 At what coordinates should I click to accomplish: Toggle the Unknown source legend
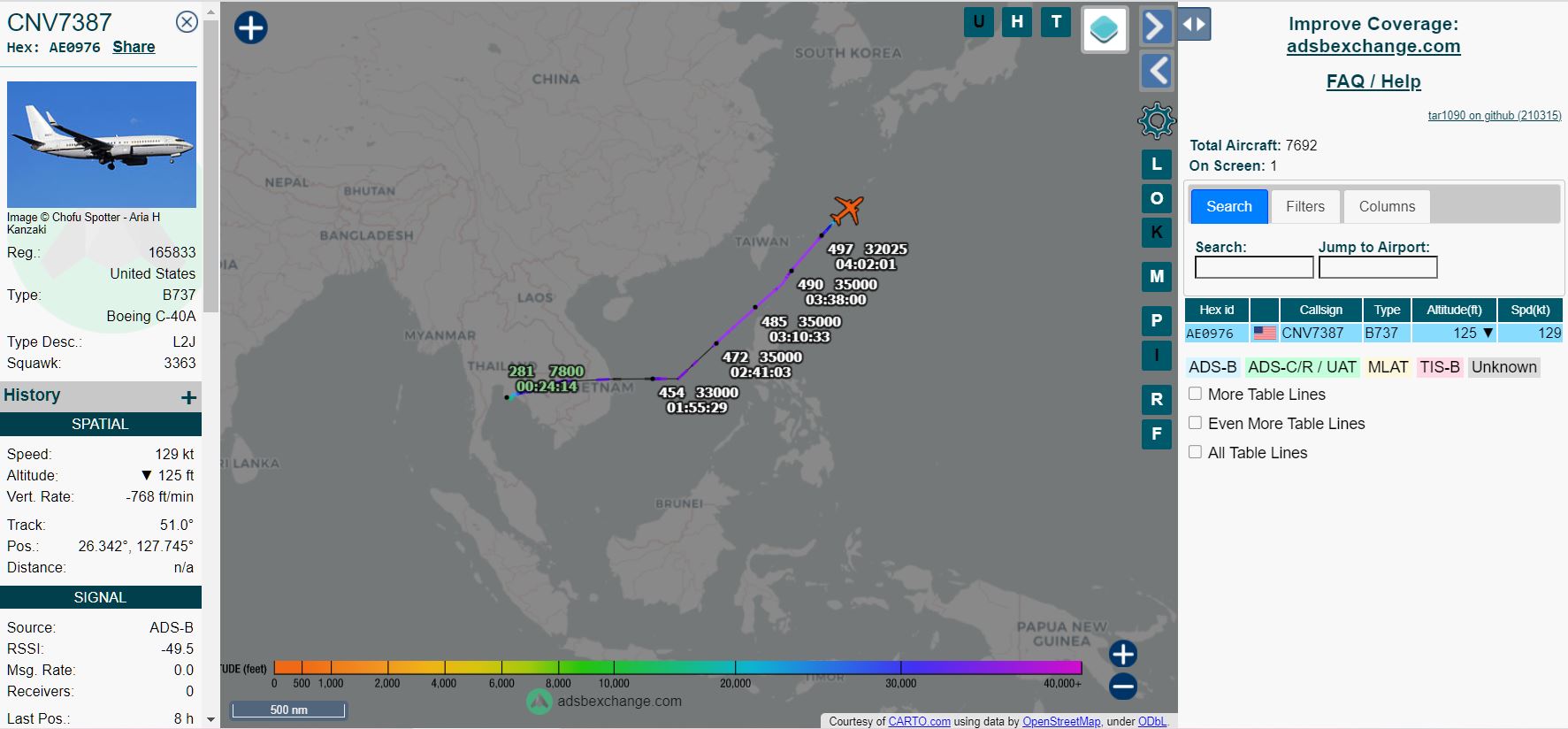pos(1504,367)
